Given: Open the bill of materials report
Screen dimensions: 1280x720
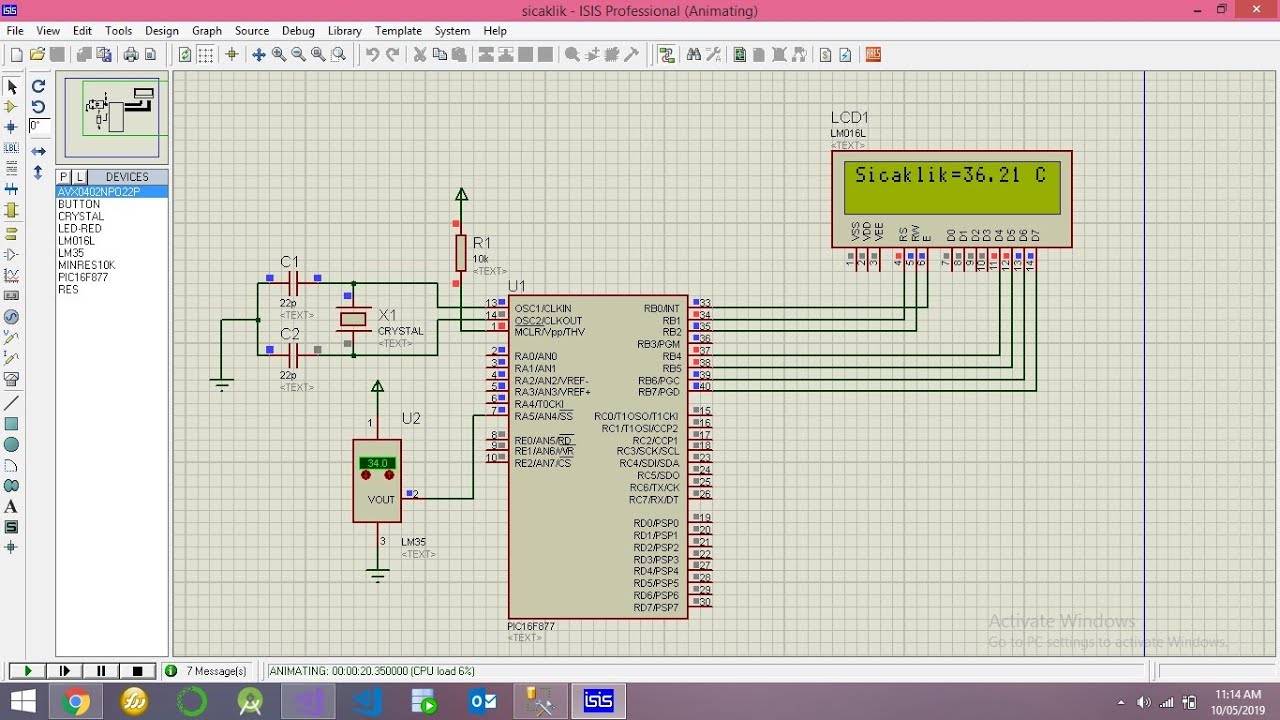Looking at the screenshot, I should (x=825, y=55).
